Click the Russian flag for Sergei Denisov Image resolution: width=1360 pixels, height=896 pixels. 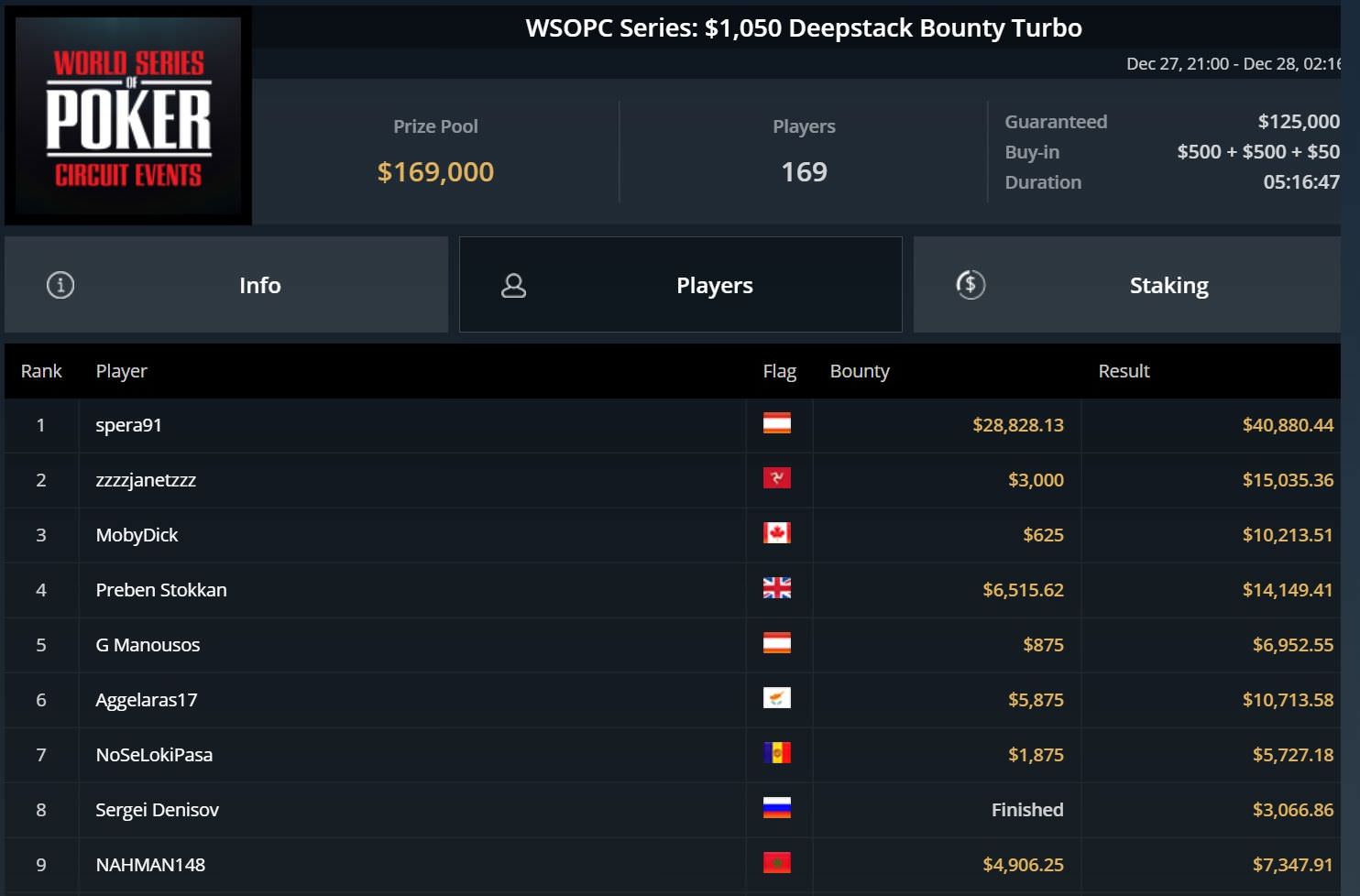[x=777, y=808]
